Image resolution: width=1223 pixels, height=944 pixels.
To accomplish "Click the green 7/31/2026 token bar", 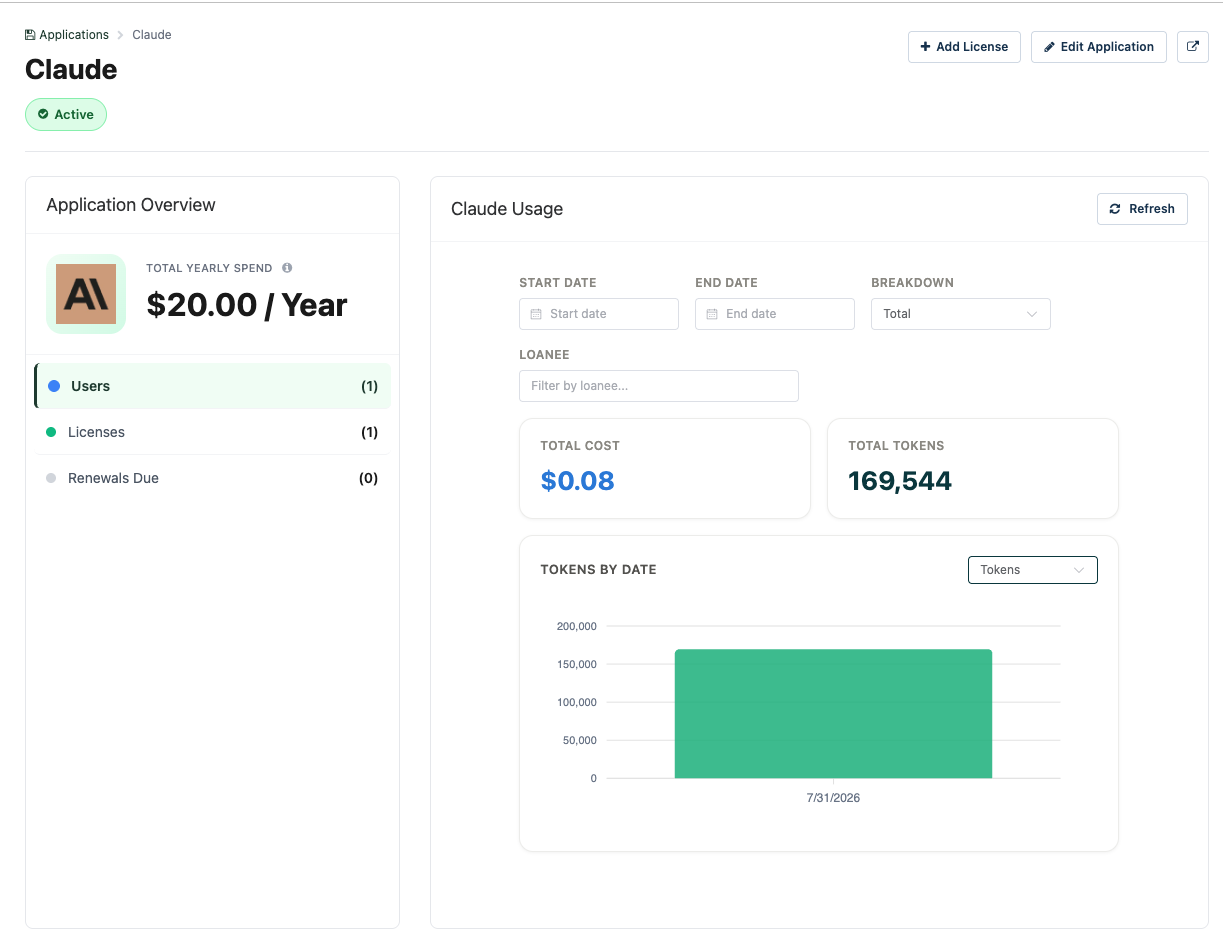I will click(833, 714).
